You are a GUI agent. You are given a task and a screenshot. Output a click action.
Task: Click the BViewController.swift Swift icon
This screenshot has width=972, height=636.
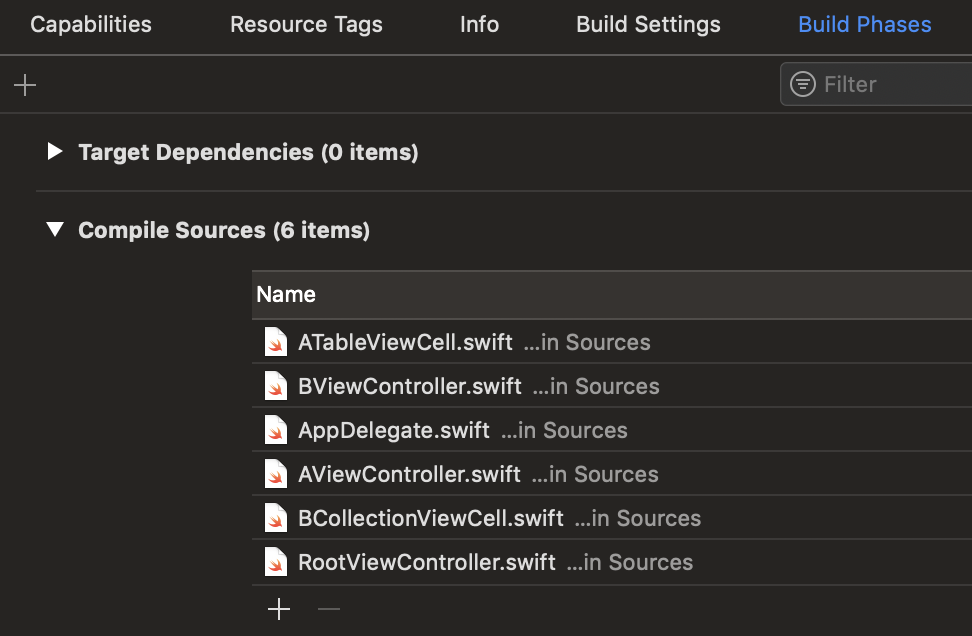tap(276, 386)
